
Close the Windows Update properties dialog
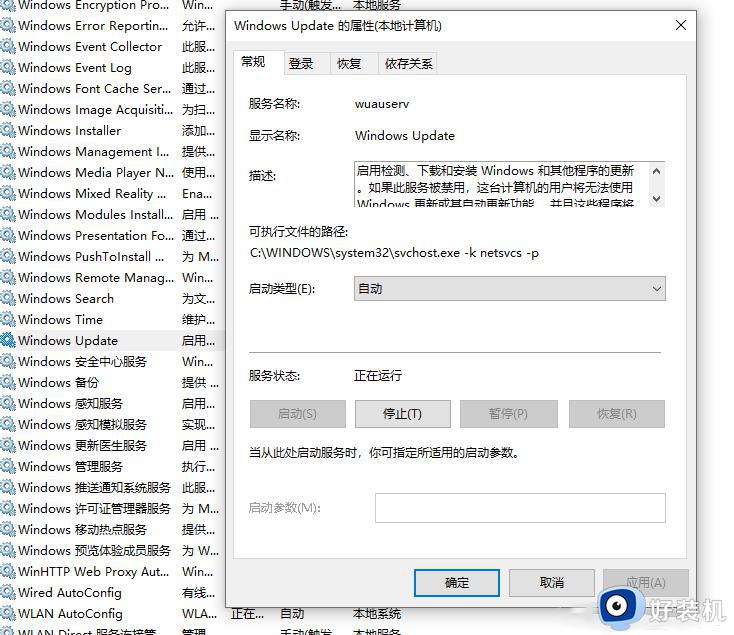(681, 25)
